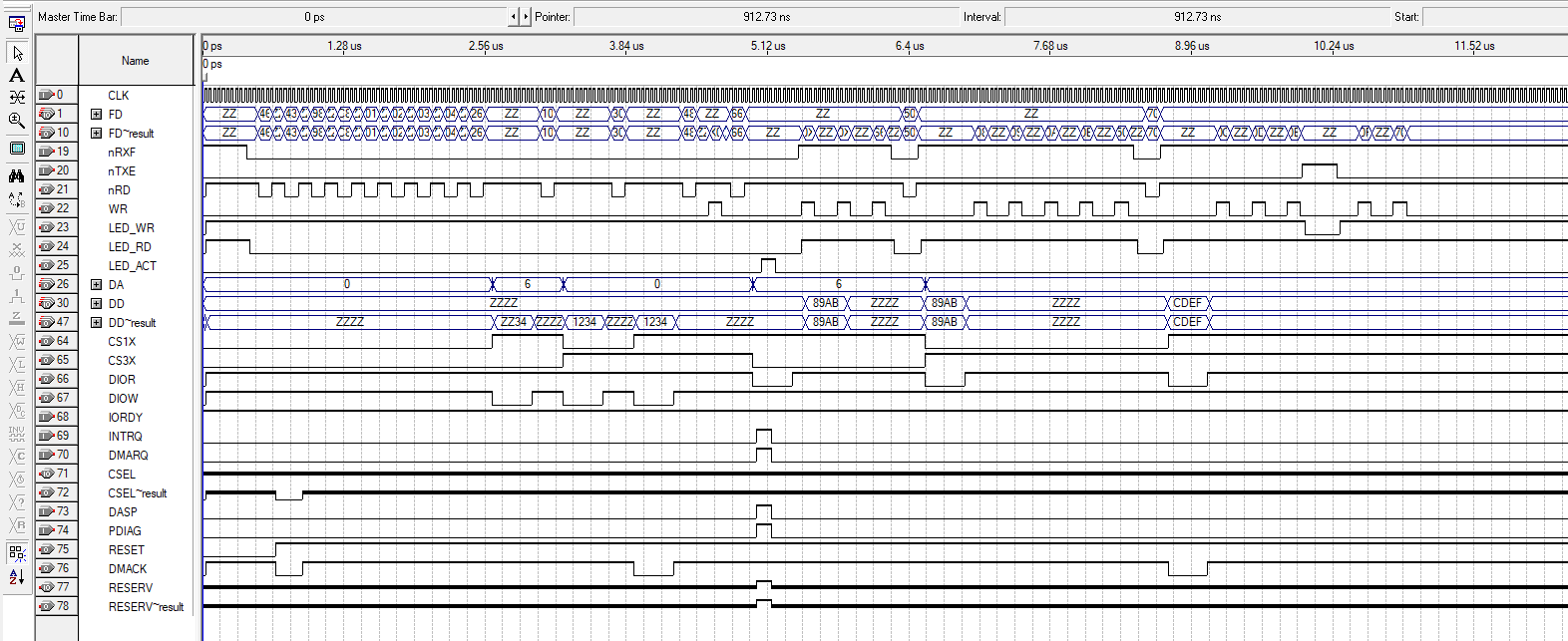The image size is (1568, 641).
Task: Click the Random Values (R) icon
Action: pyautogui.click(x=17, y=524)
